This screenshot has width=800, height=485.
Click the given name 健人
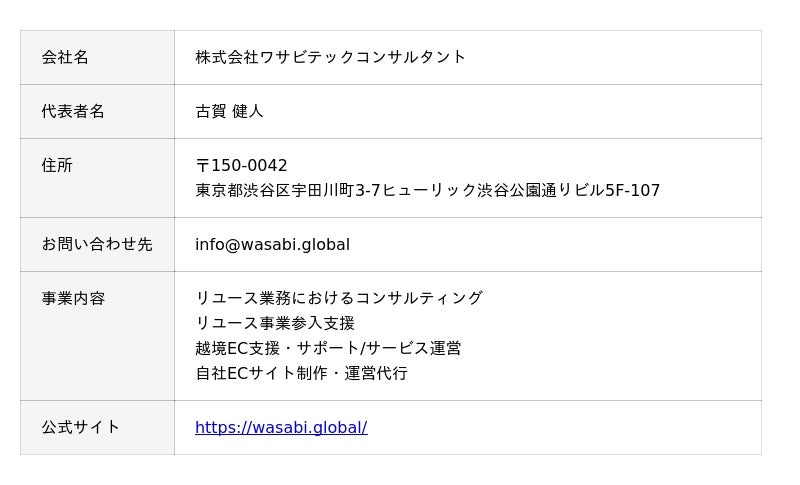tap(248, 111)
